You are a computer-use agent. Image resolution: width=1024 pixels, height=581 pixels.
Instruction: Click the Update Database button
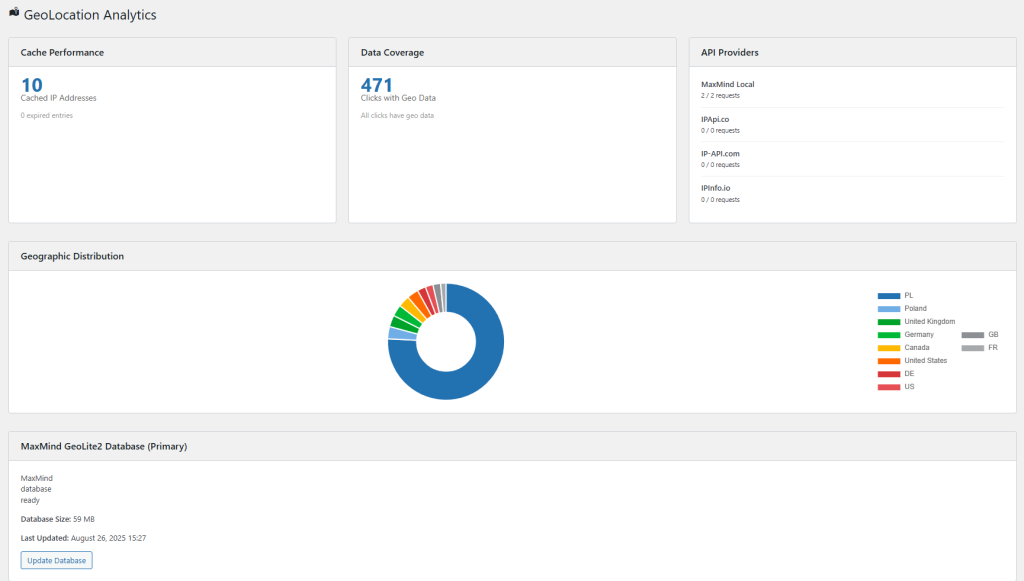click(x=56, y=560)
